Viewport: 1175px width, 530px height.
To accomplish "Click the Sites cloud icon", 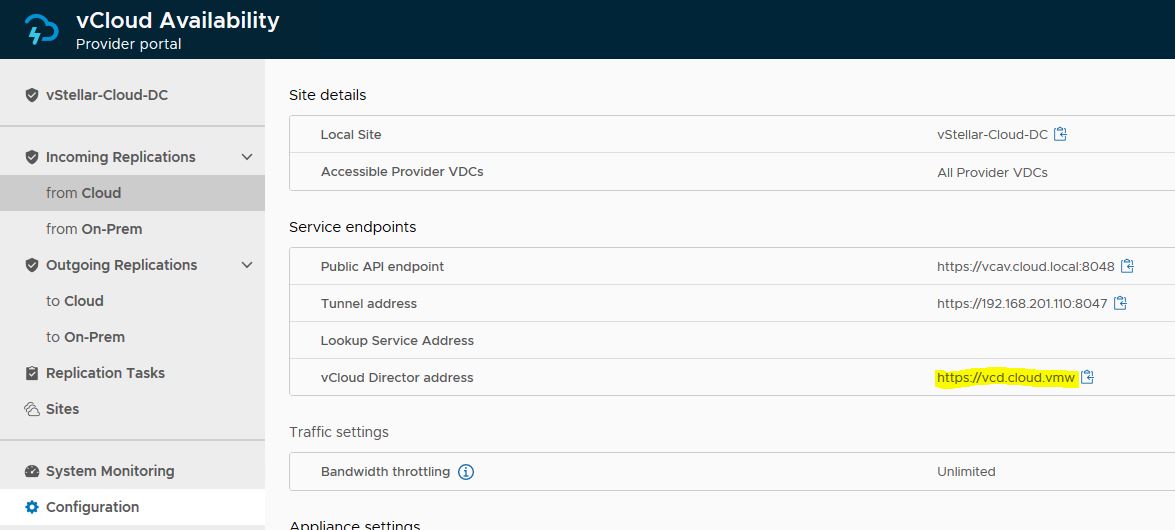I will 32,409.
